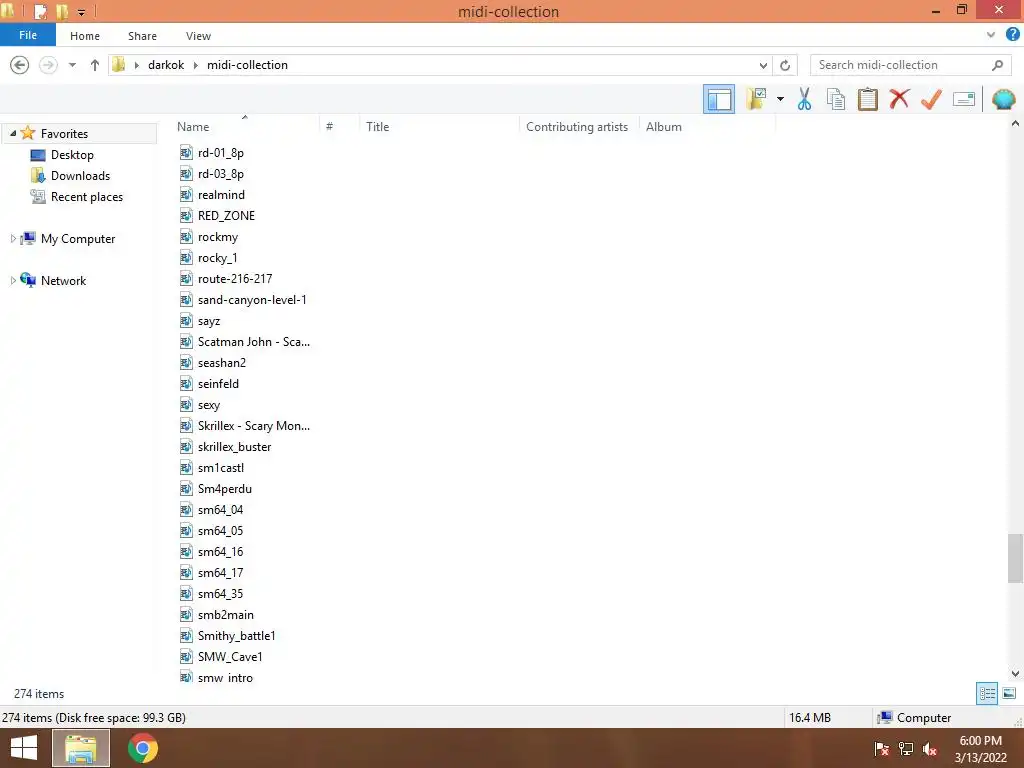Select the seinfeld file icon
The height and width of the screenshot is (768, 1024).
pos(186,384)
